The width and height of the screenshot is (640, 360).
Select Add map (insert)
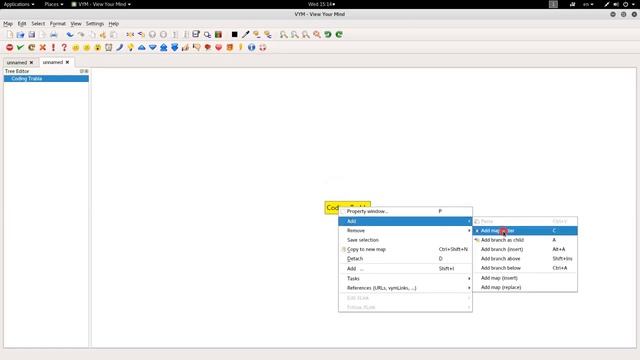click(x=525, y=278)
